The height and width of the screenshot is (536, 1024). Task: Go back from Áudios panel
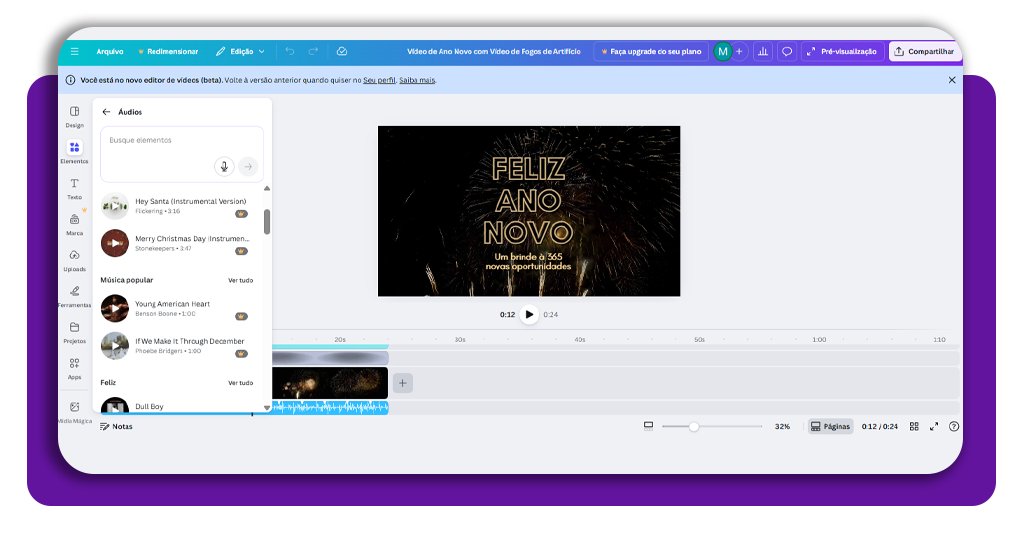(x=106, y=112)
